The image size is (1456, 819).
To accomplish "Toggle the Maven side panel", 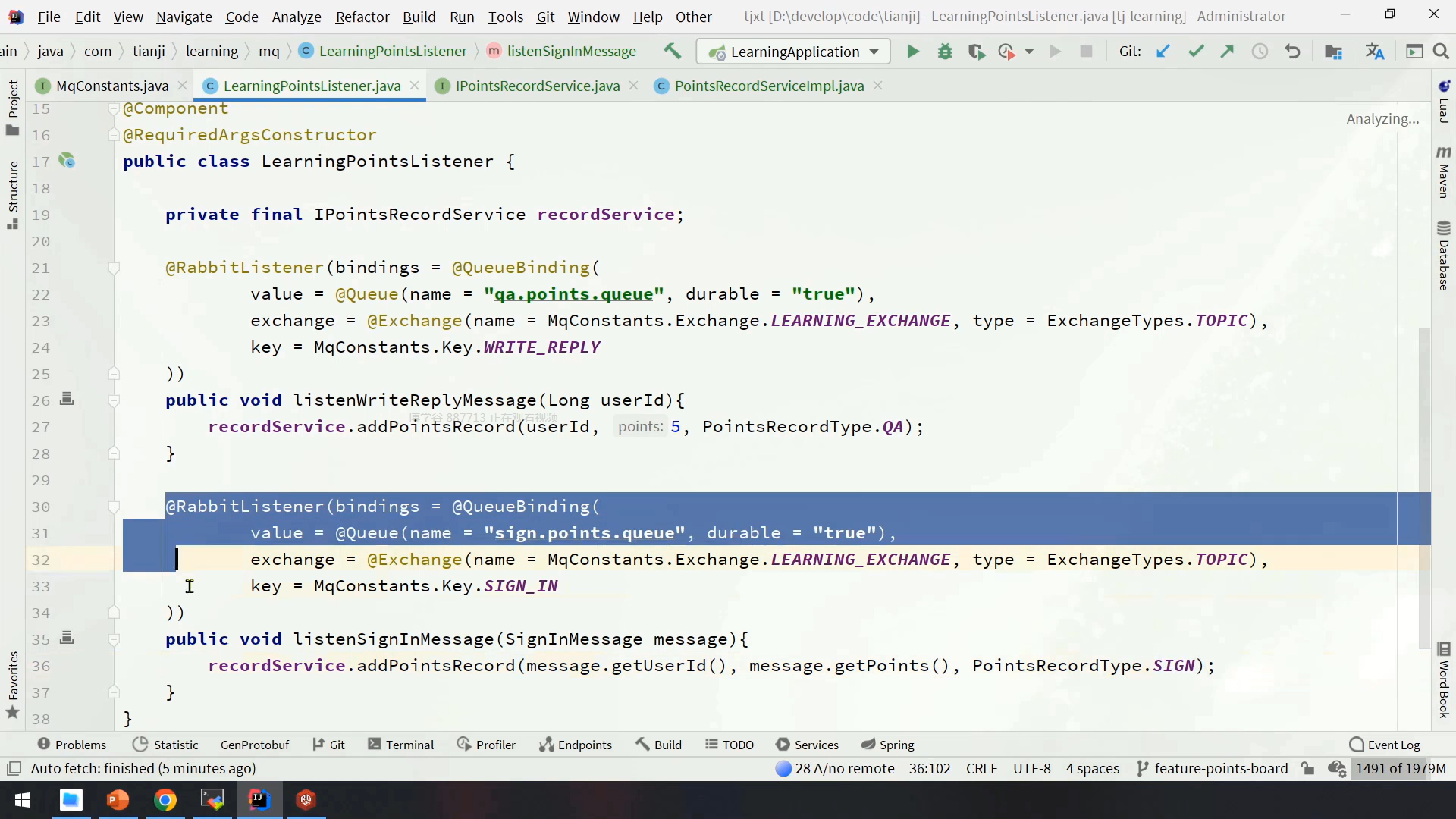I will (1443, 173).
